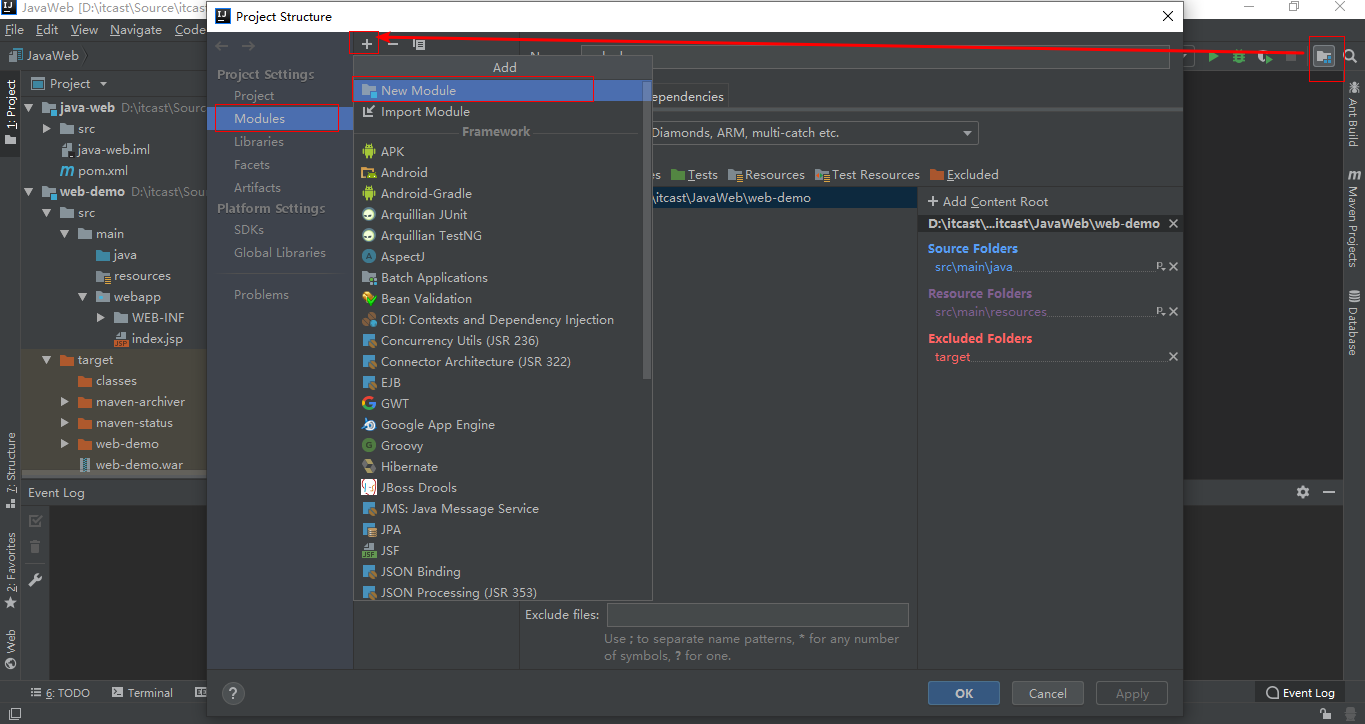
Task: Mark as Test Resources button
Action: coord(867,175)
